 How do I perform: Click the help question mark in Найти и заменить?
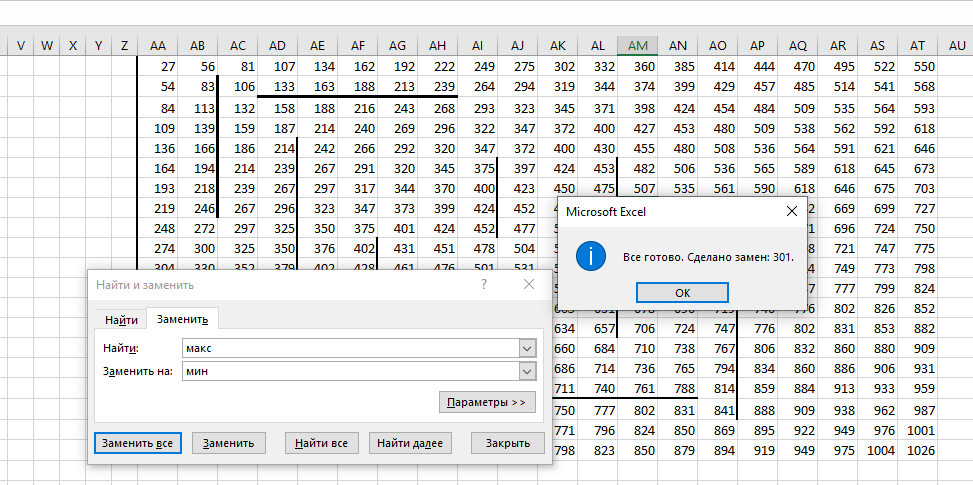coord(484,284)
